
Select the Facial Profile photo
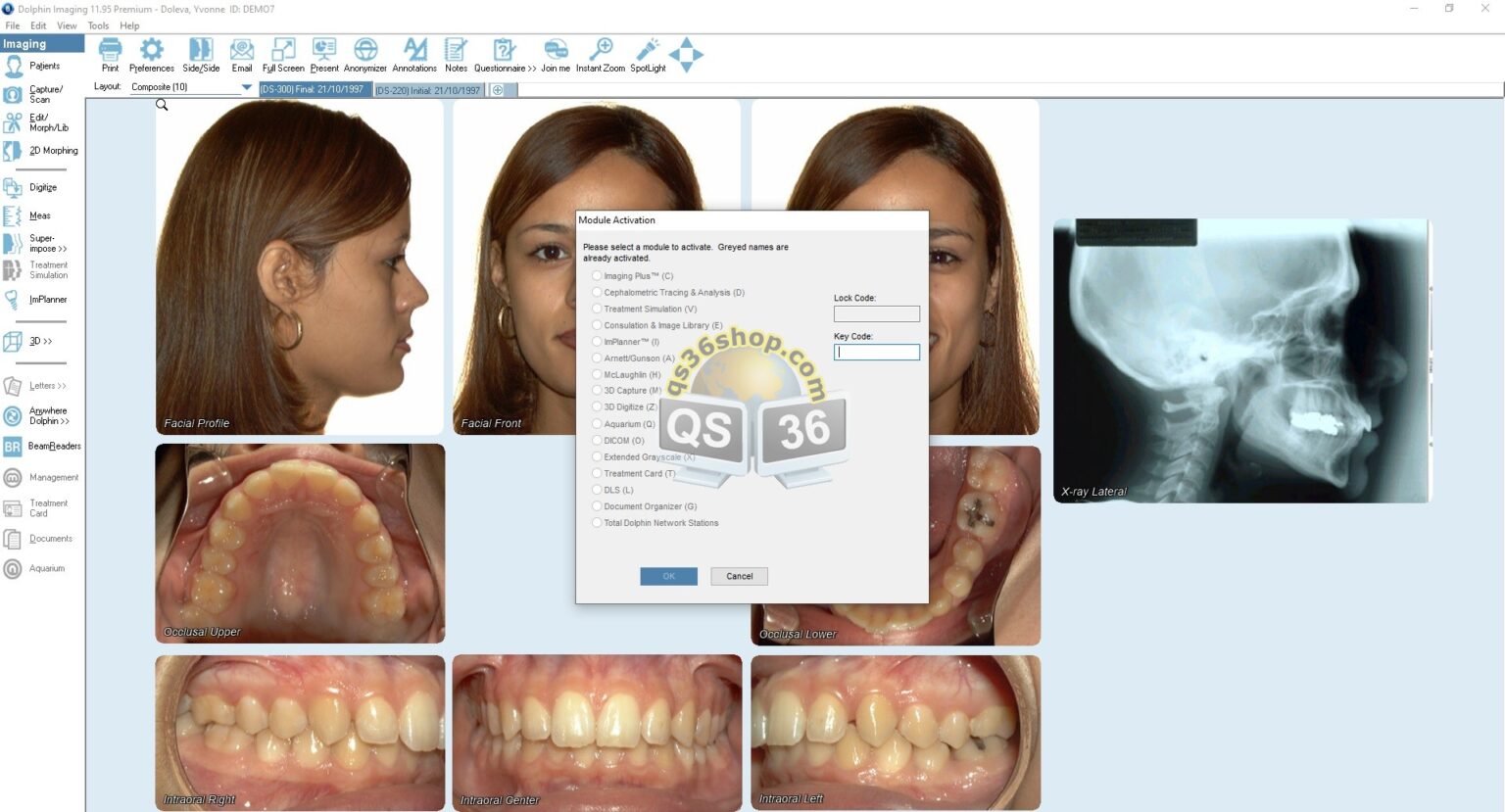click(x=300, y=267)
